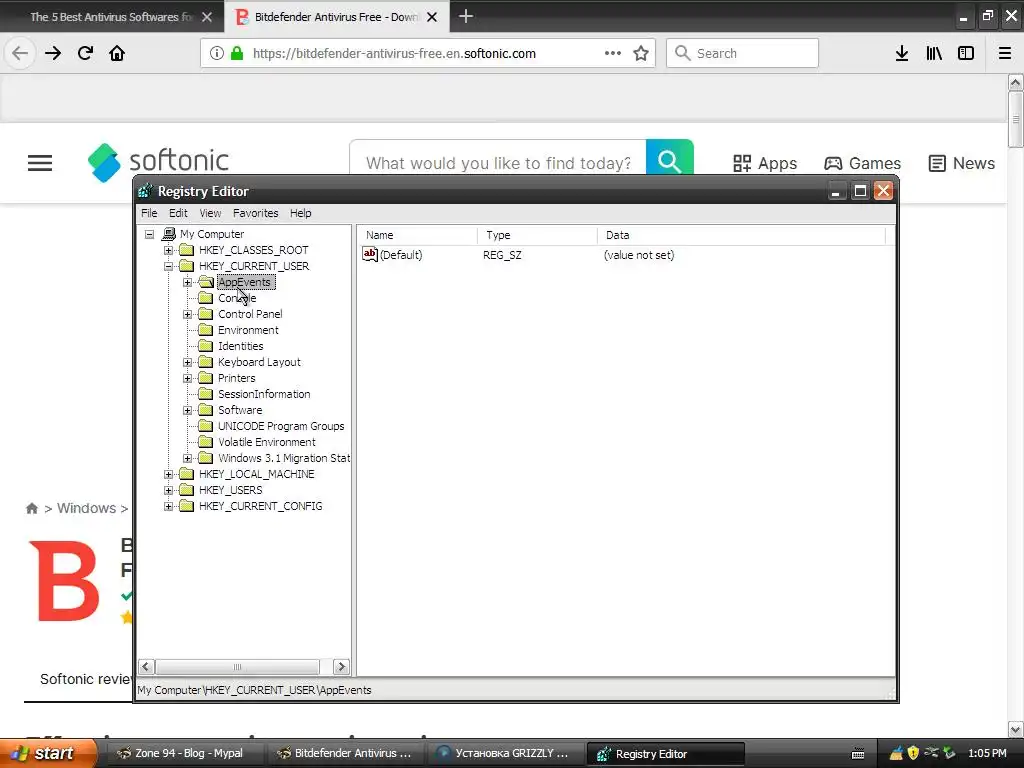The height and width of the screenshot is (768, 1024).
Task: Expand the Software key
Action: point(187,410)
